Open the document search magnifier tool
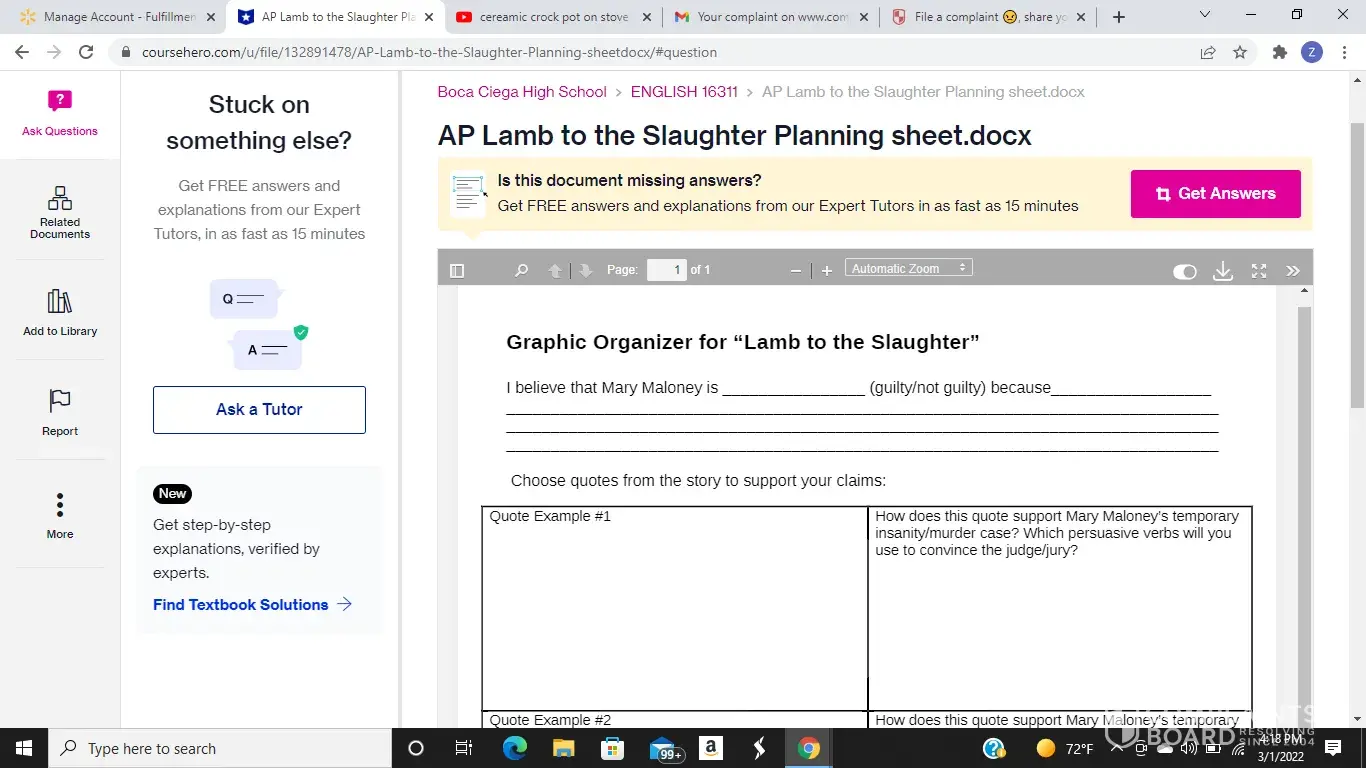Image resolution: width=1366 pixels, height=768 pixels. [x=521, y=270]
